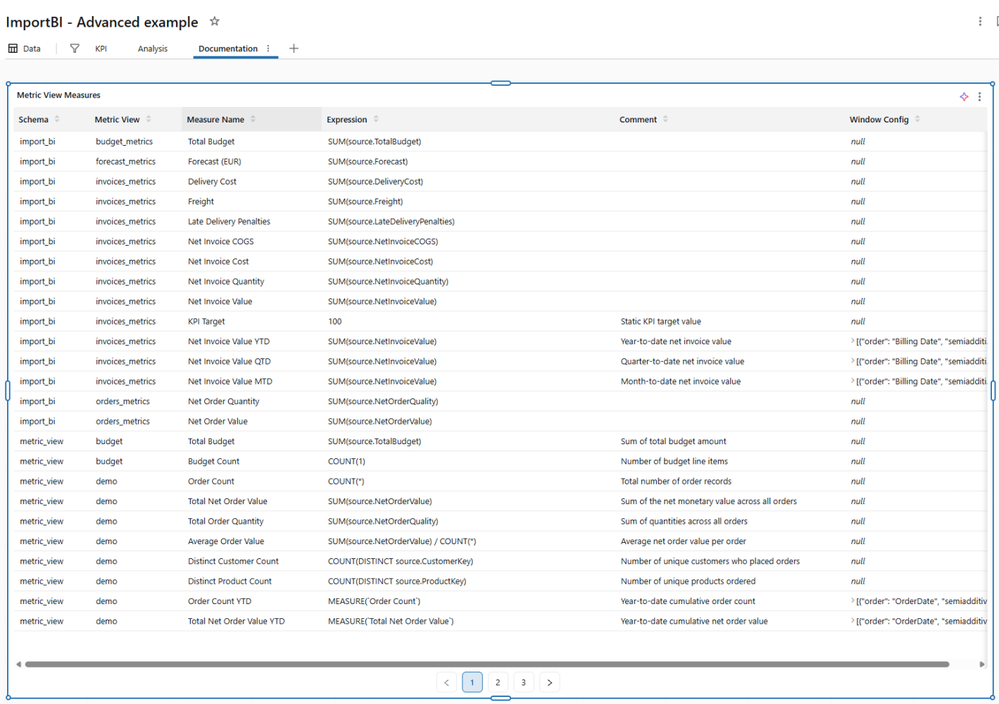Click the Quarter-to-date net invoice value comment
Image resolution: width=999 pixels, height=704 pixels.
682,361
